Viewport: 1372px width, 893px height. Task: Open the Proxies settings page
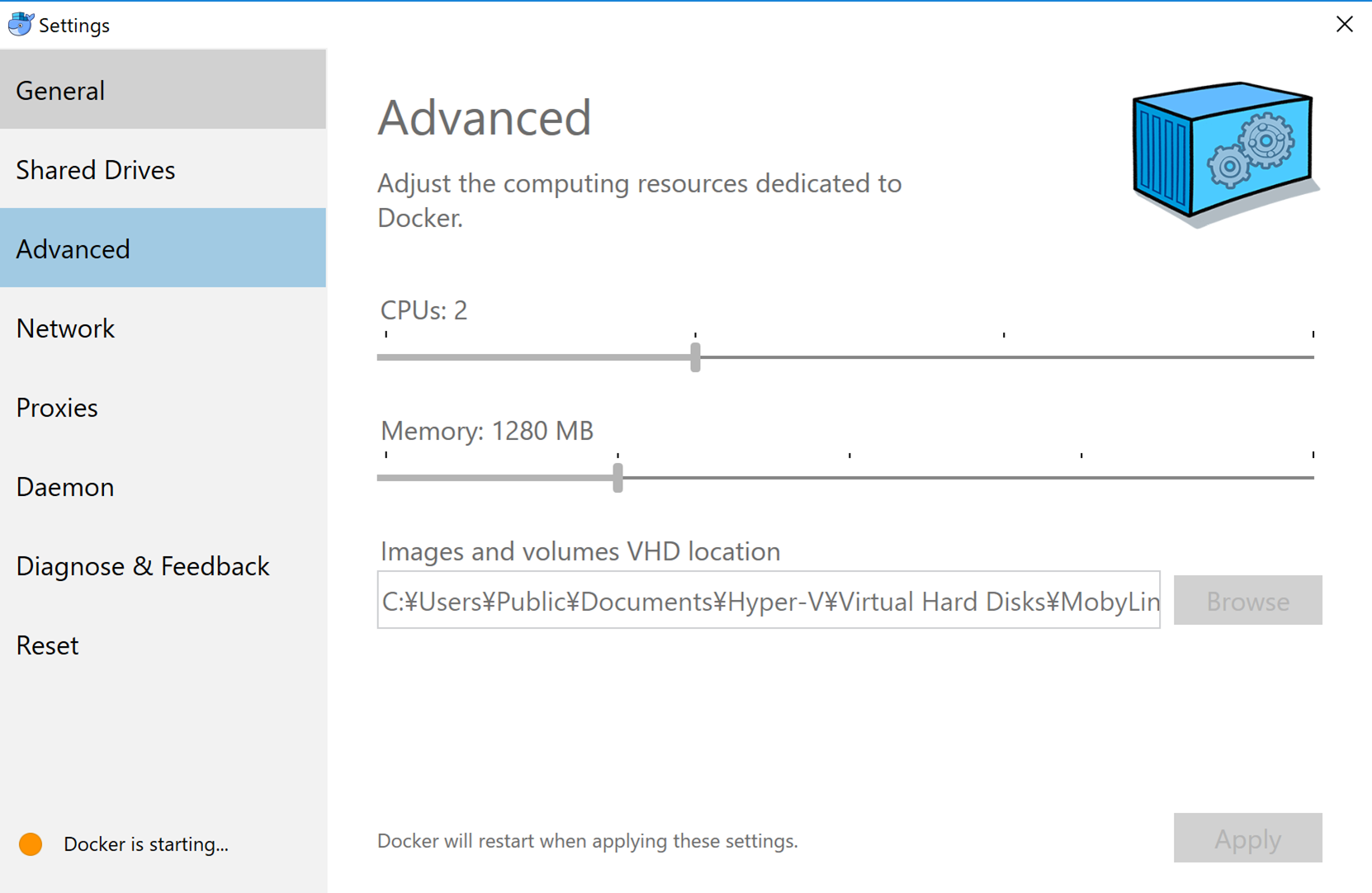tap(163, 408)
